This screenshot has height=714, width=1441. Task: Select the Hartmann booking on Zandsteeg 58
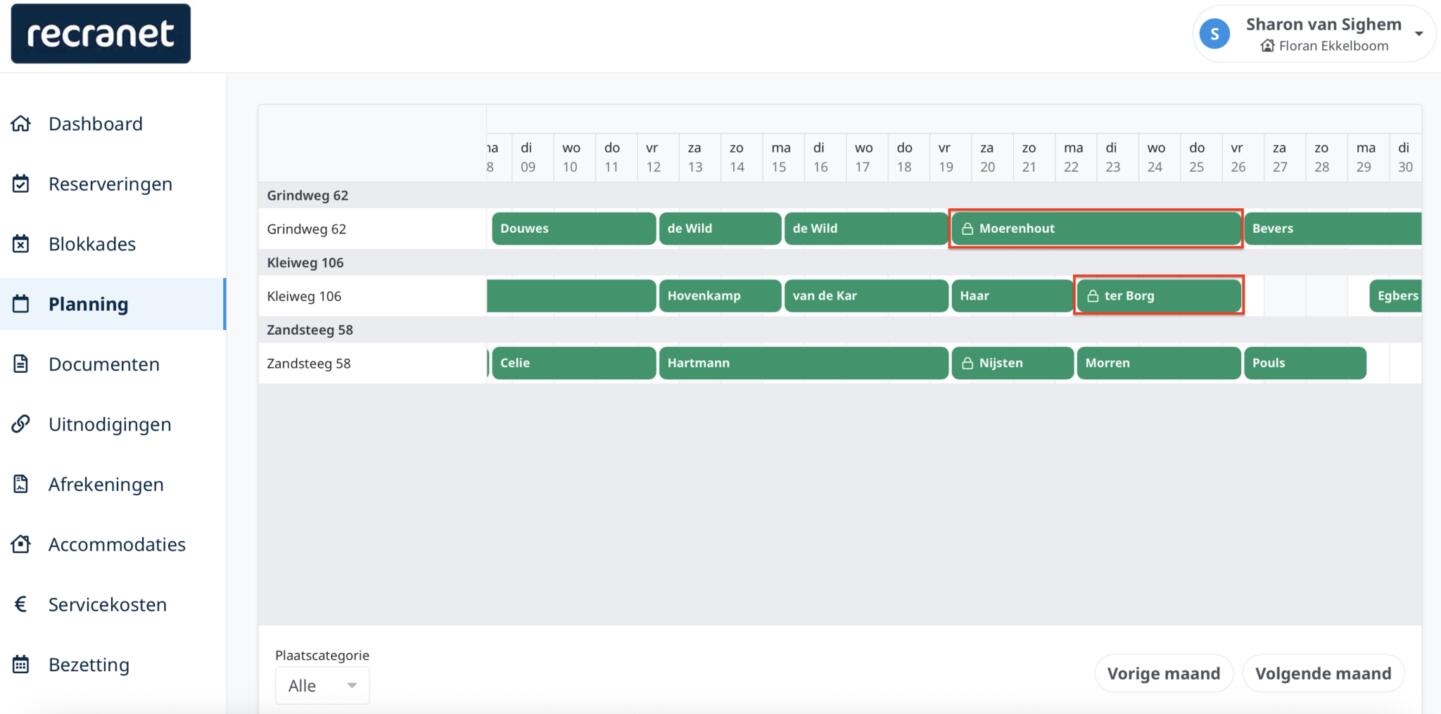pyautogui.click(x=803, y=363)
